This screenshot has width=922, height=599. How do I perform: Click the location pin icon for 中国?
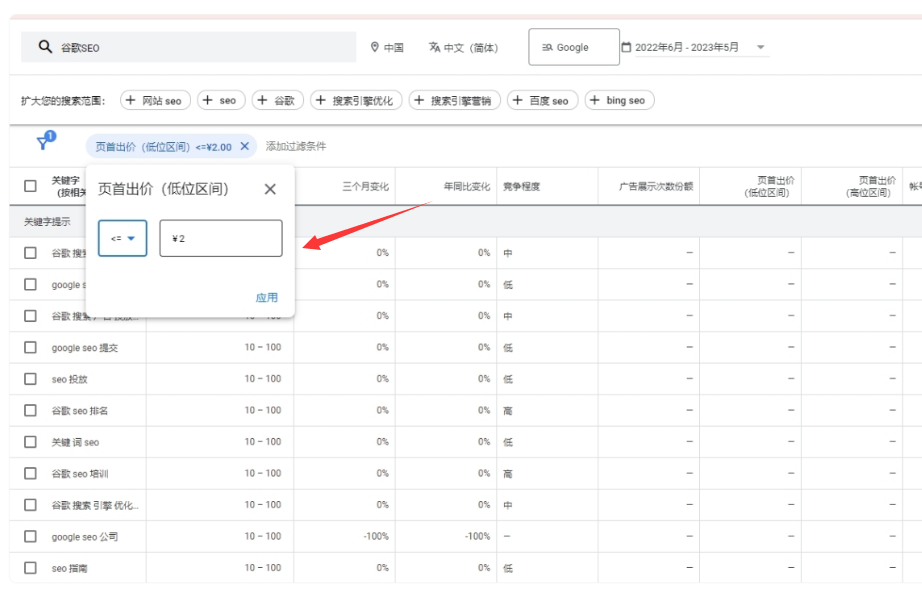(375, 47)
